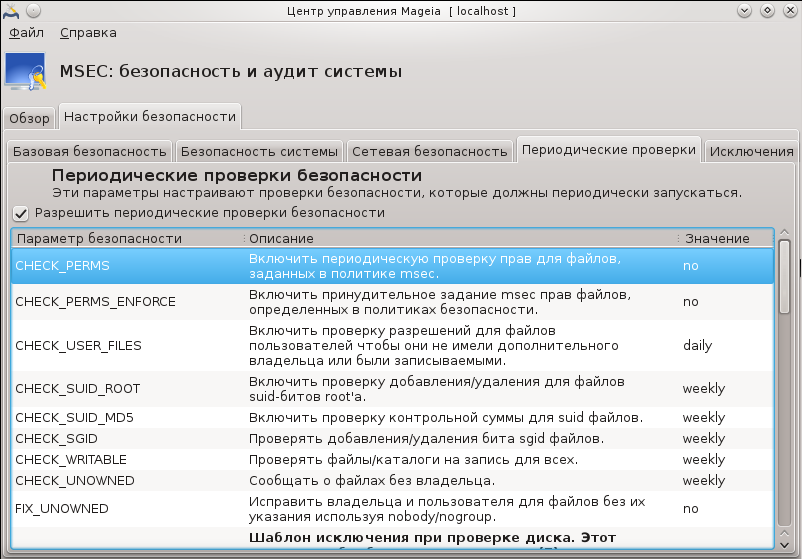The image size is (802, 559).
Task: Sort by Параметр безопасности column header
Action: pyautogui.click(x=128, y=238)
